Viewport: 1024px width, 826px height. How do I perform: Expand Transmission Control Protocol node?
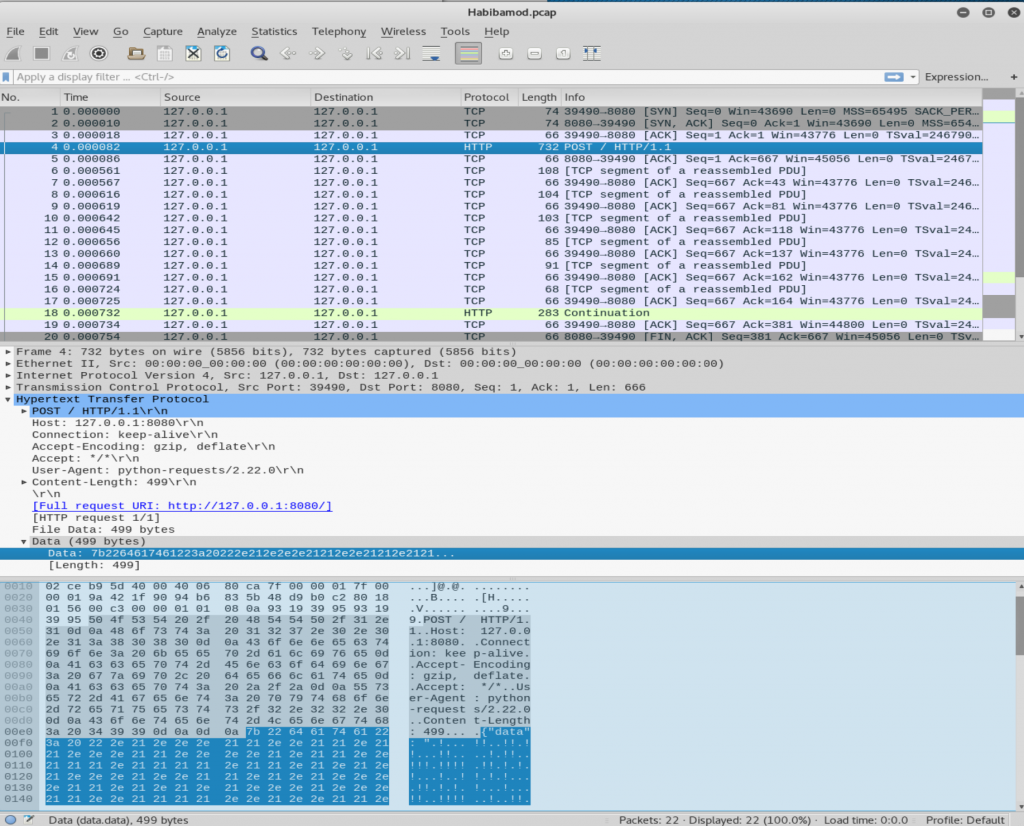tap(8, 387)
